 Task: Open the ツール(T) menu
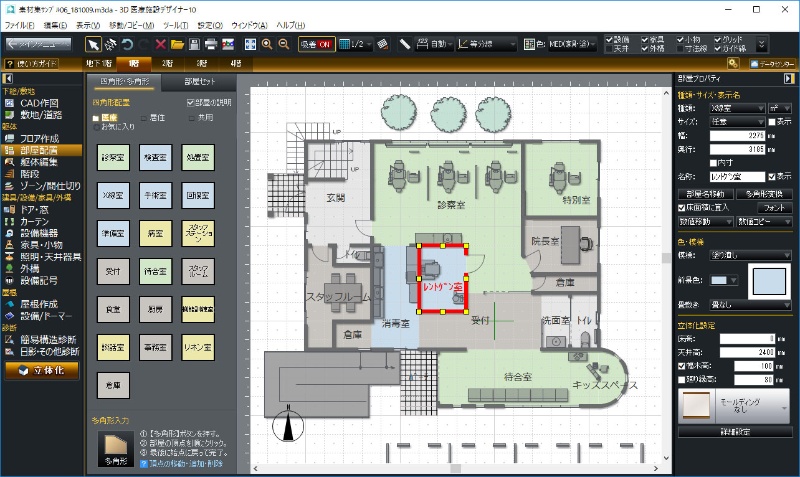point(175,23)
